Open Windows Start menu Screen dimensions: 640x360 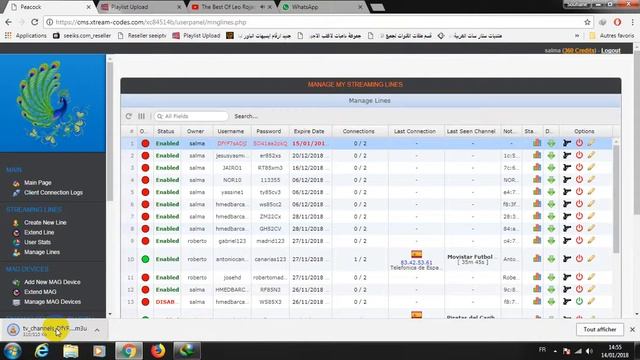pyautogui.click(x=13, y=351)
